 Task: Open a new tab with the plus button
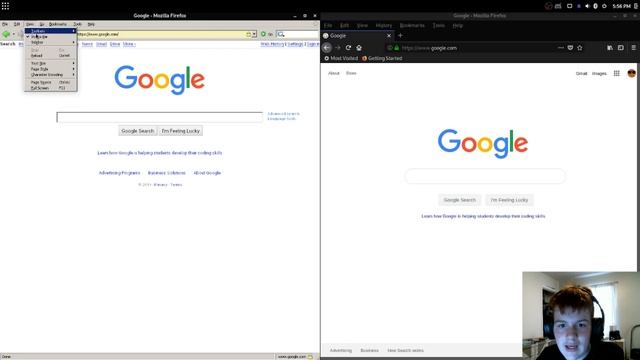coord(400,36)
